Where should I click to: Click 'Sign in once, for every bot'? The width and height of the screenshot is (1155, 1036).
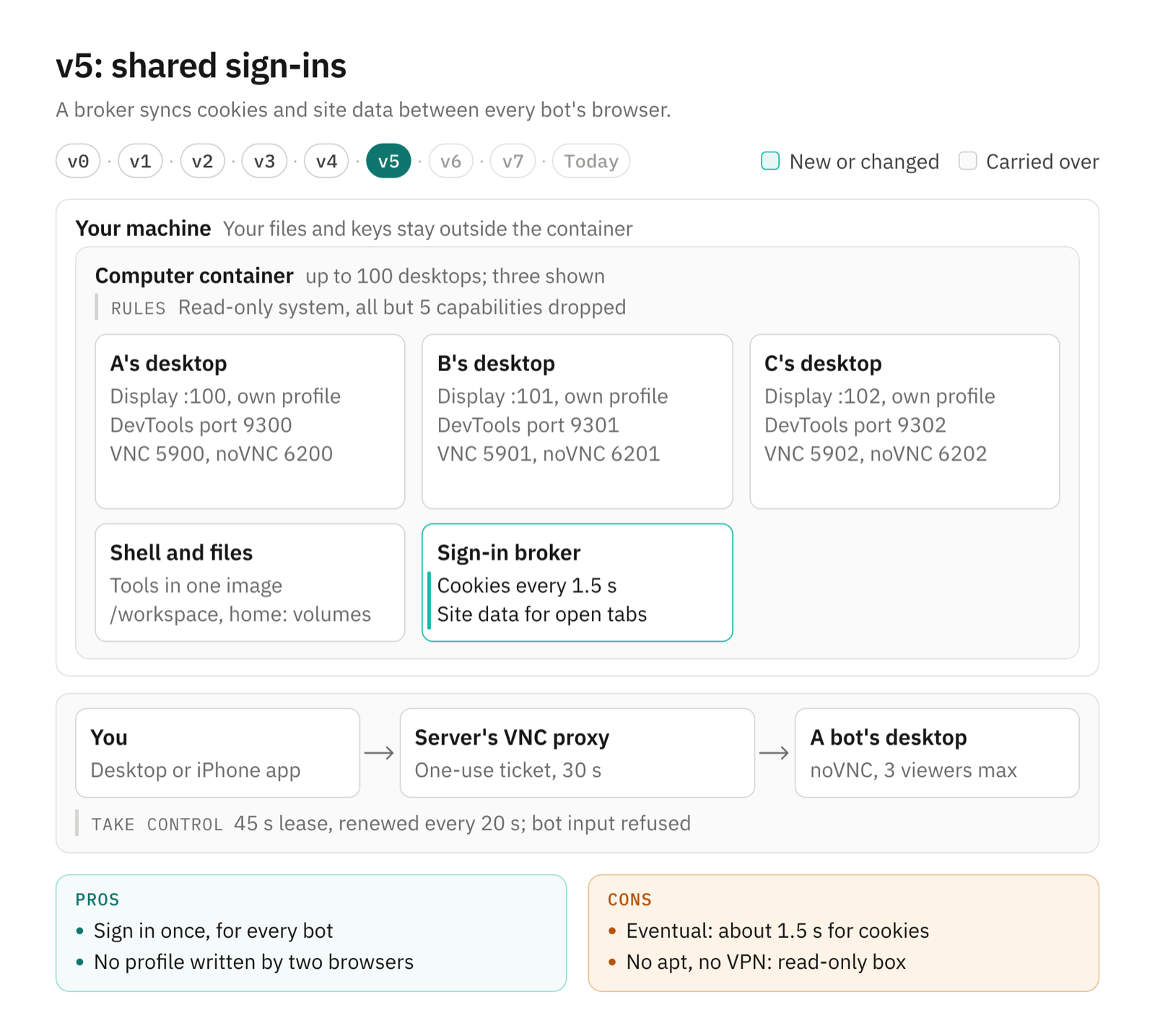tap(214, 931)
